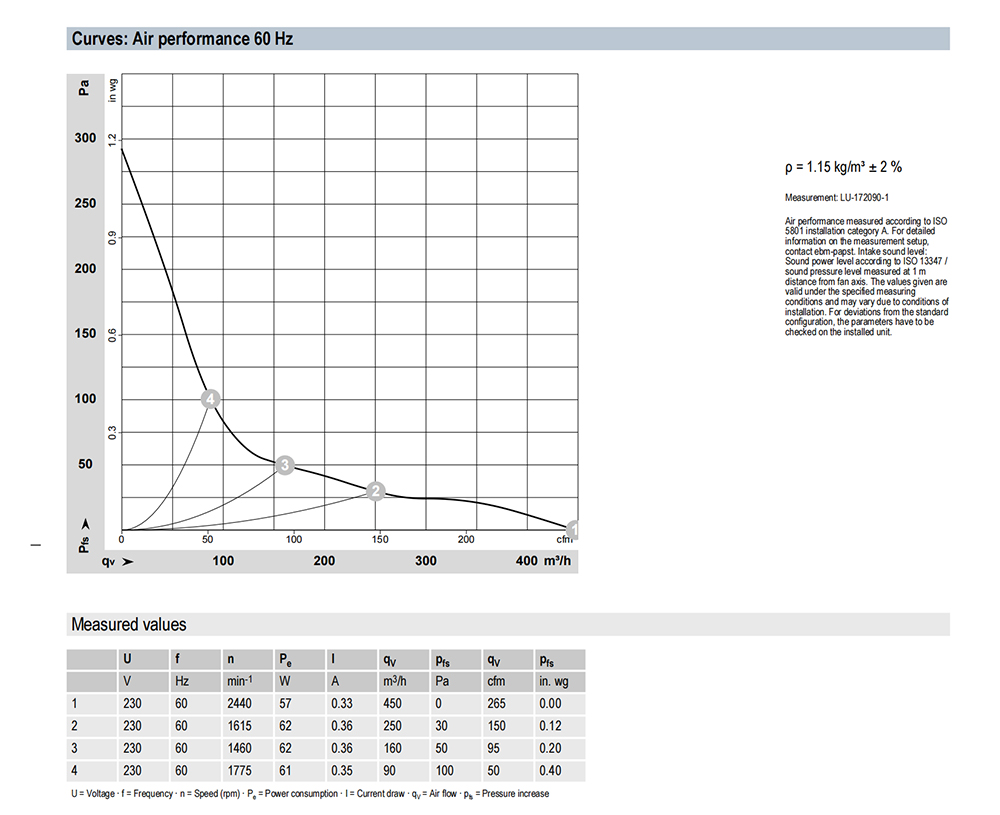Click the abbreviations legend below the table
The image size is (1000, 815).
click(309, 794)
